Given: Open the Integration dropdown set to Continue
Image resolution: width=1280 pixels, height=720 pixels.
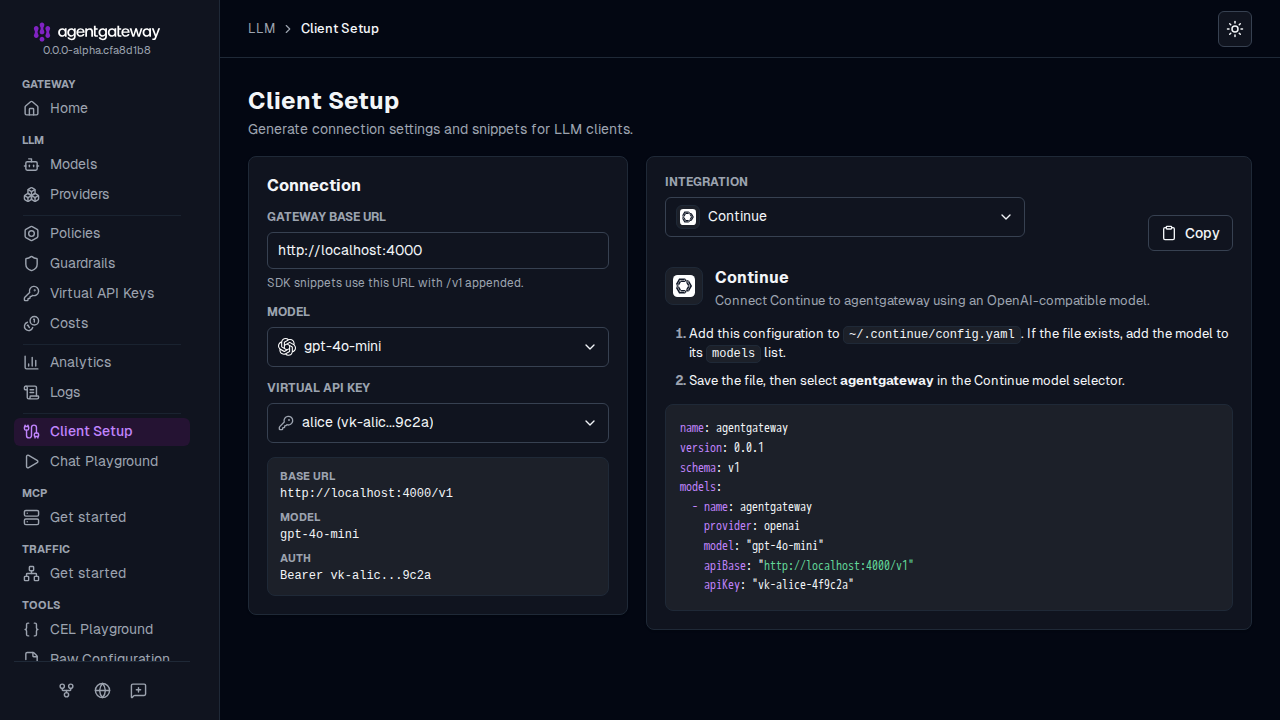Looking at the screenshot, I should click(845, 217).
